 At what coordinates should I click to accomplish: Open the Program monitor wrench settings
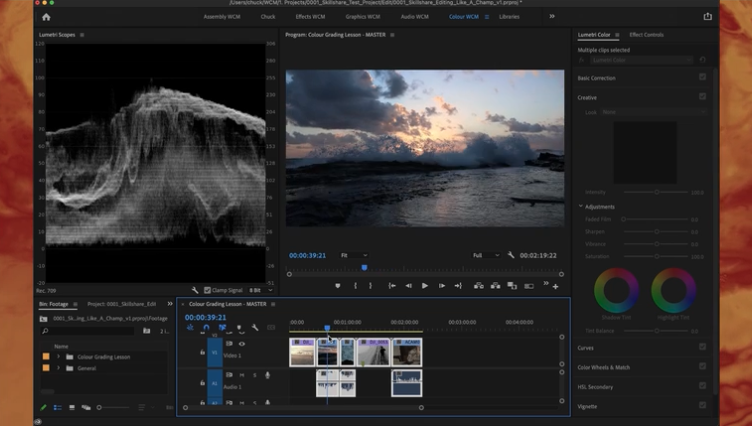tap(511, 255)
